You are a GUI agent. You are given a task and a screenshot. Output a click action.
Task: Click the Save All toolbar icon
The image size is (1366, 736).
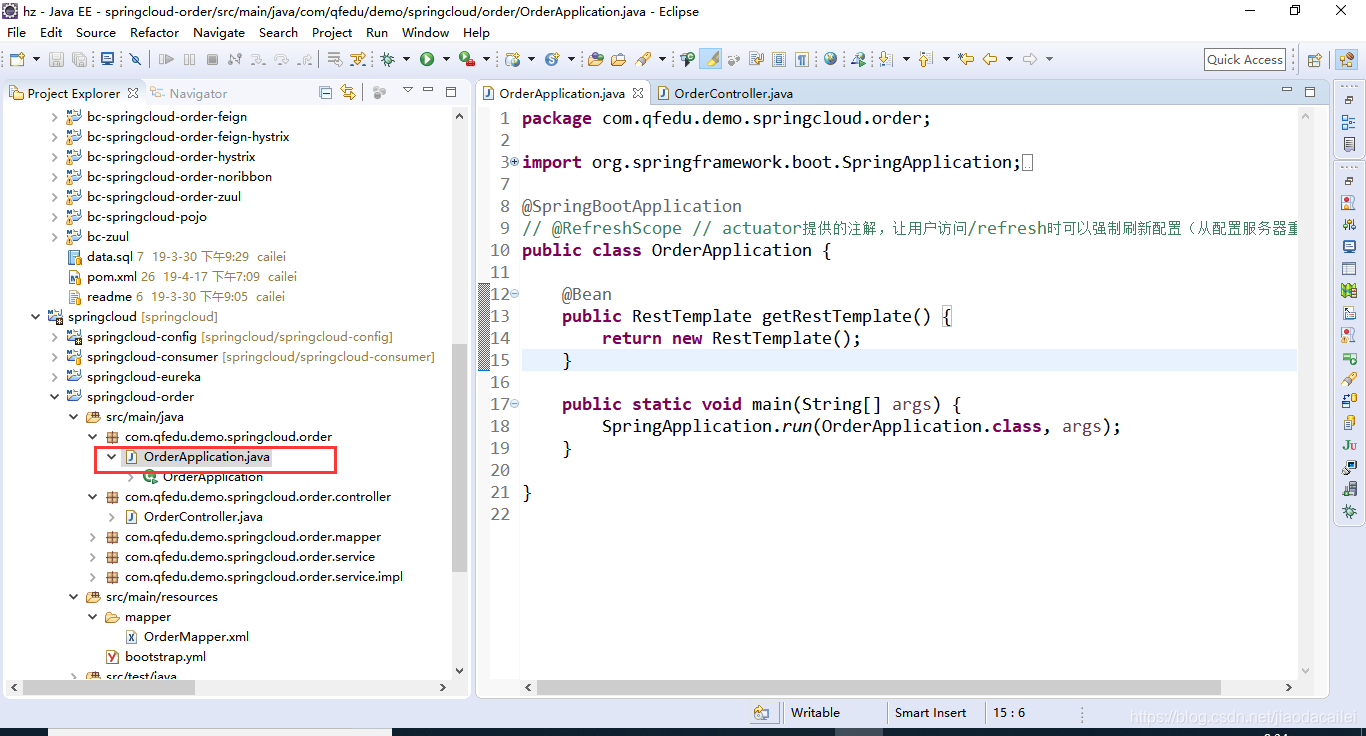pos(79,59)
